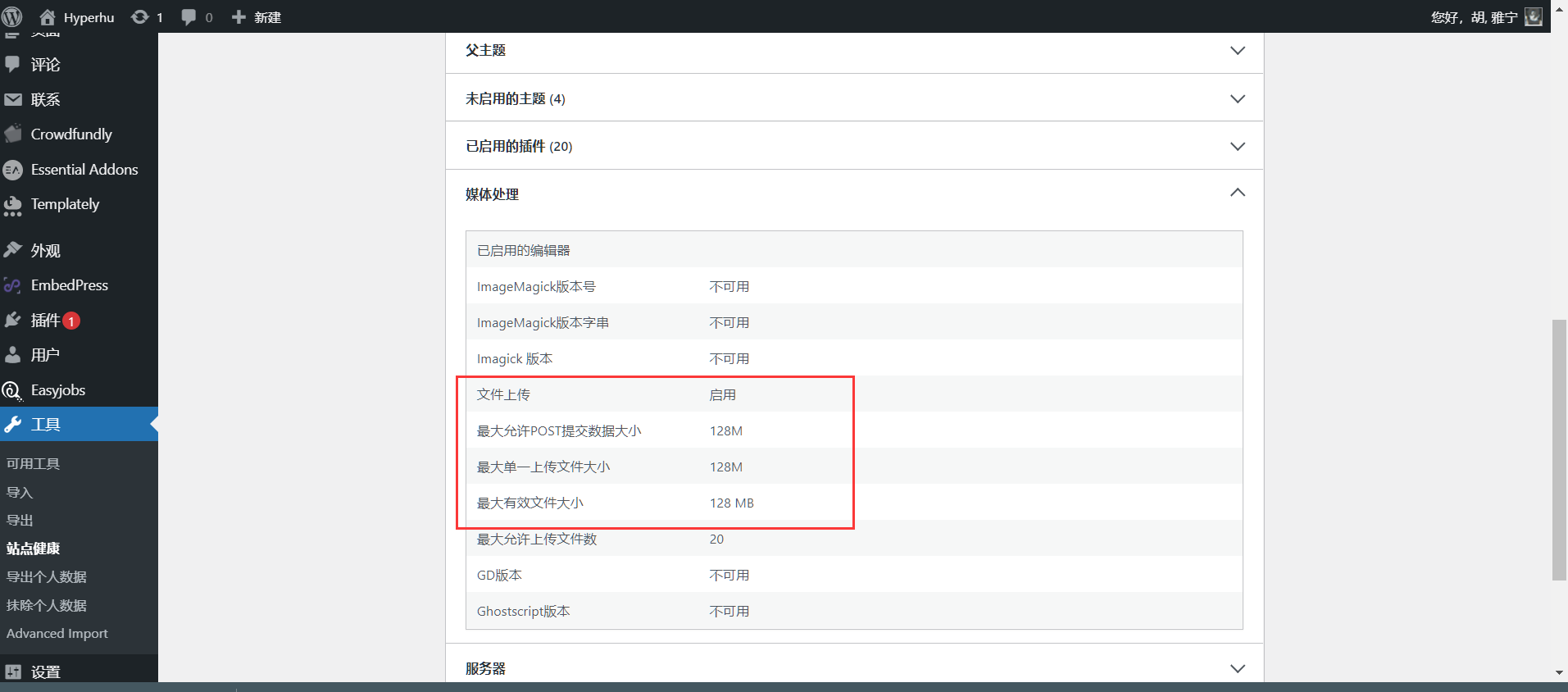Click the Crowdfundly sidebar icon
Screen dimensions: 1568x692
pos(12,134)
